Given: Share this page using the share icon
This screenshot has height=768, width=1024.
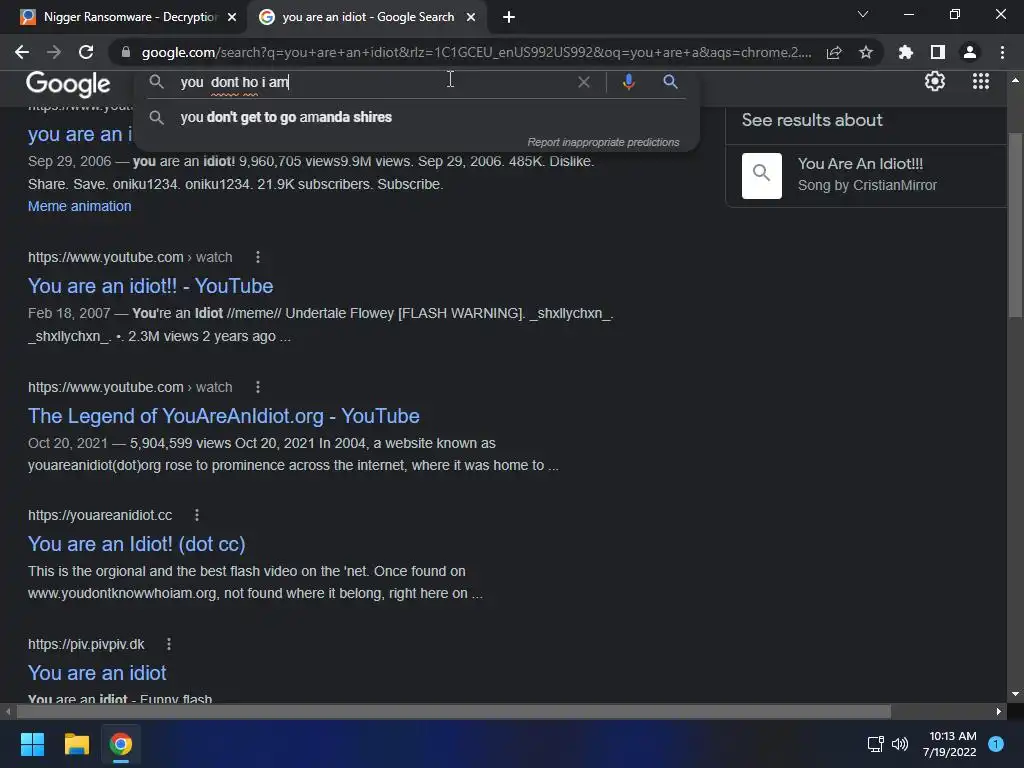Looking at the screenshot, I should [834, 52].
